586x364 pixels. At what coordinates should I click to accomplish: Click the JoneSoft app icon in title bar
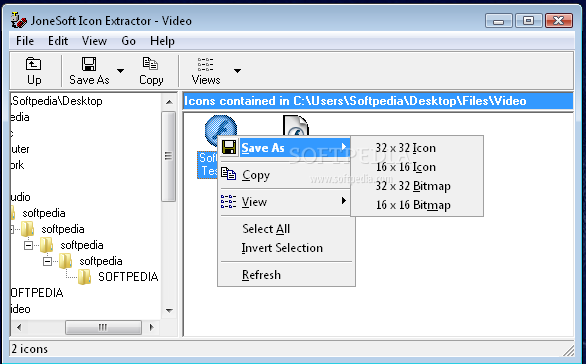(x=19, y=20)
